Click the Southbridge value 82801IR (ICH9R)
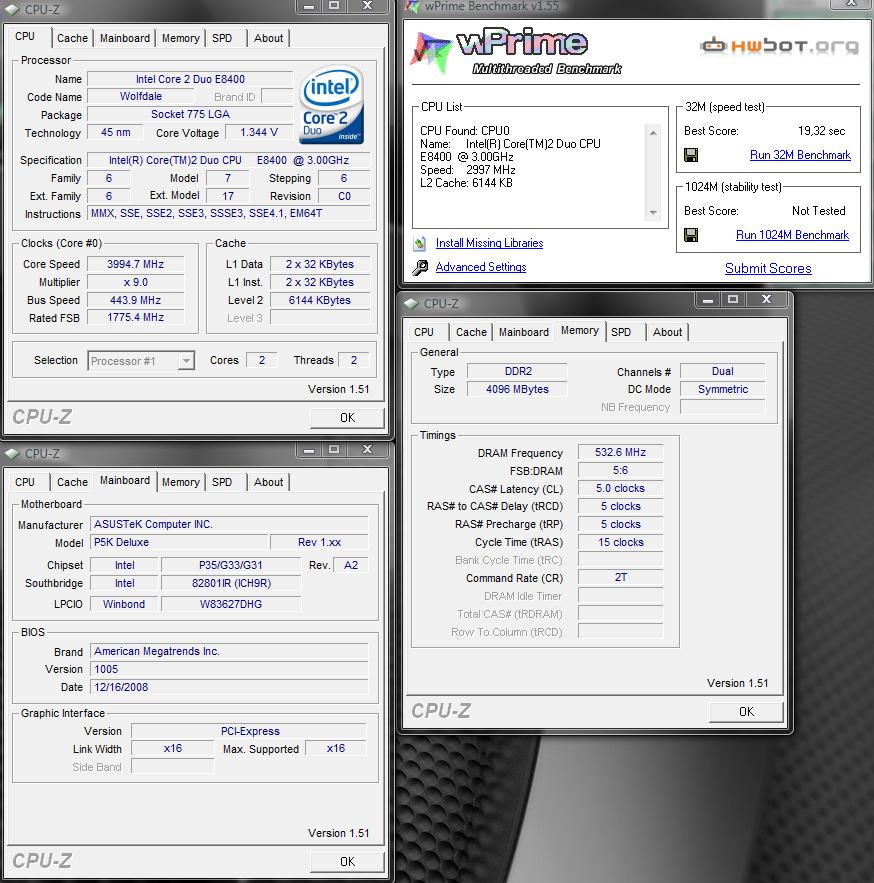Viewport: 874px width, 883px height. point(231,583)
